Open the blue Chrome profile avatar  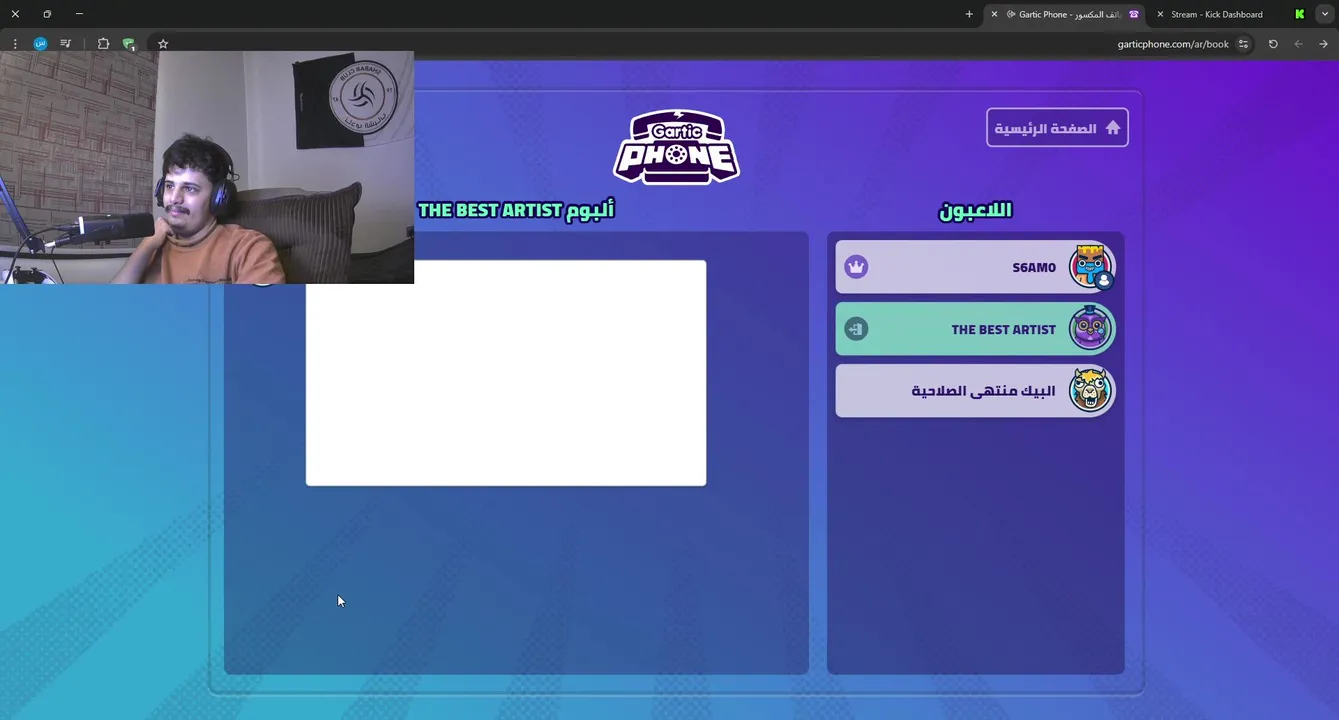coord(40,44)
